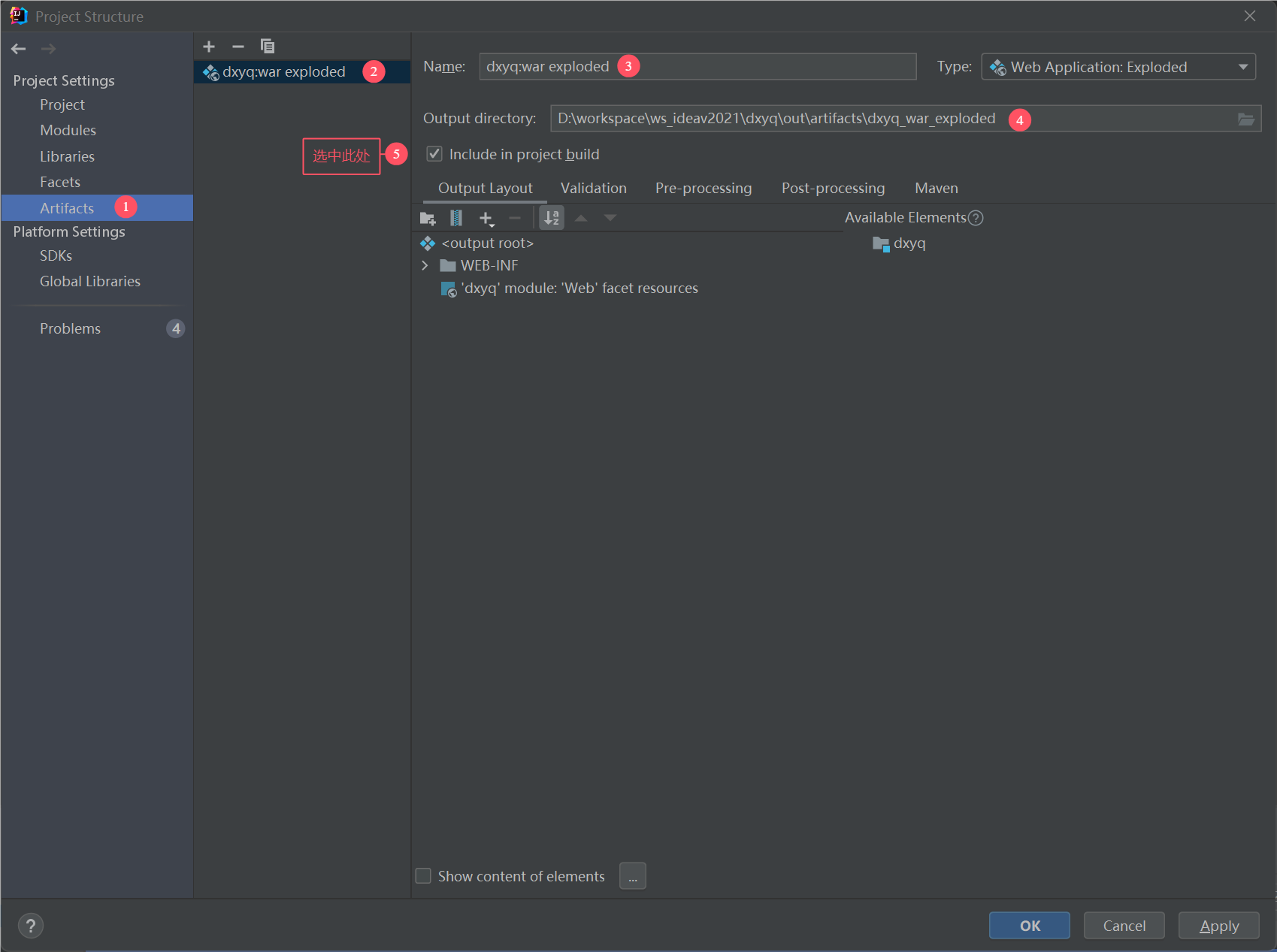Image resolution: width=1277 pixels, height=952 pixels.
Task: Click the create archive icon
Action: coord(456,219)
